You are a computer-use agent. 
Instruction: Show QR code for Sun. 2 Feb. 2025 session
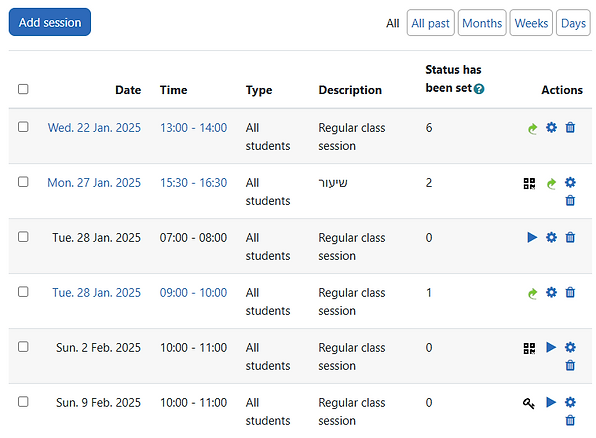point(529,348)
